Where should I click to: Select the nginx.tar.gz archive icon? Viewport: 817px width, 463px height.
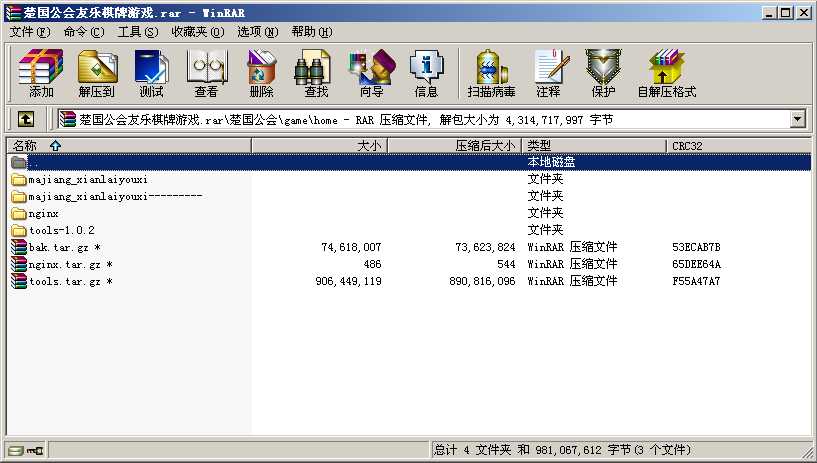tap(19, 264)
